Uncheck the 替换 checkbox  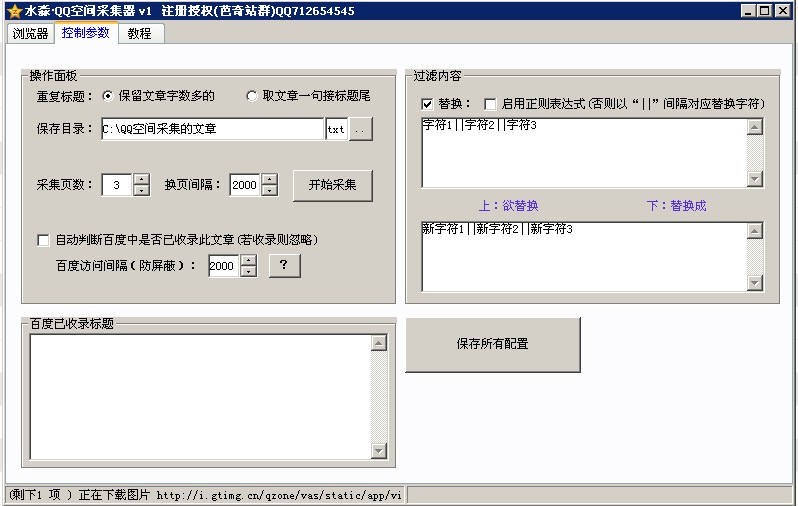(427, 104)
